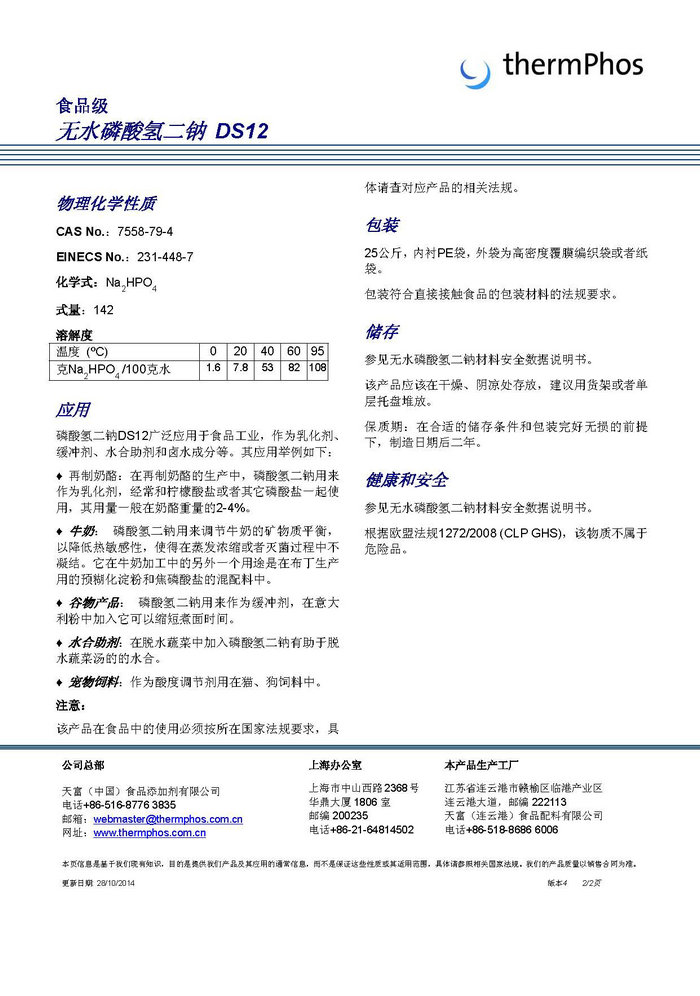The width and height of the screenshot is (700, 996).
Task: Click the temperature cell showing 60
Action: (x=293, y=351)
